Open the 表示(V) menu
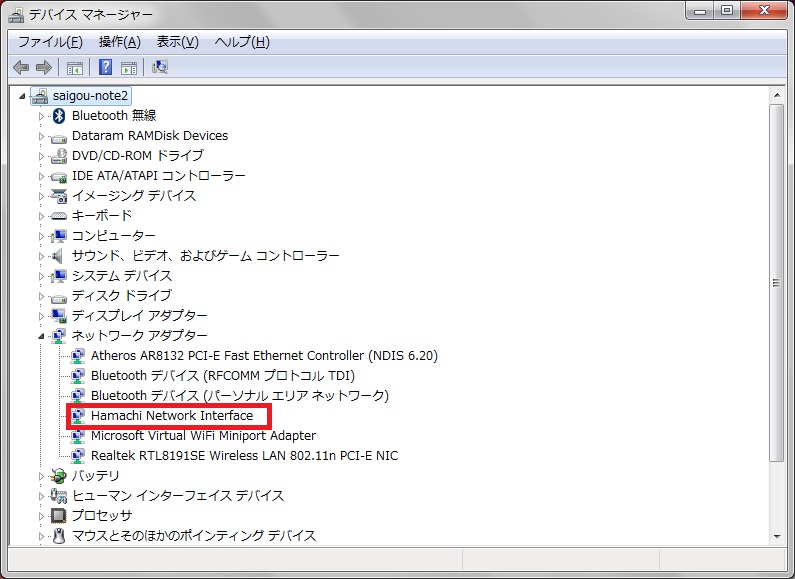Image resolution: width=795 pixels, height=579 pixels. [x=177, y=42]
